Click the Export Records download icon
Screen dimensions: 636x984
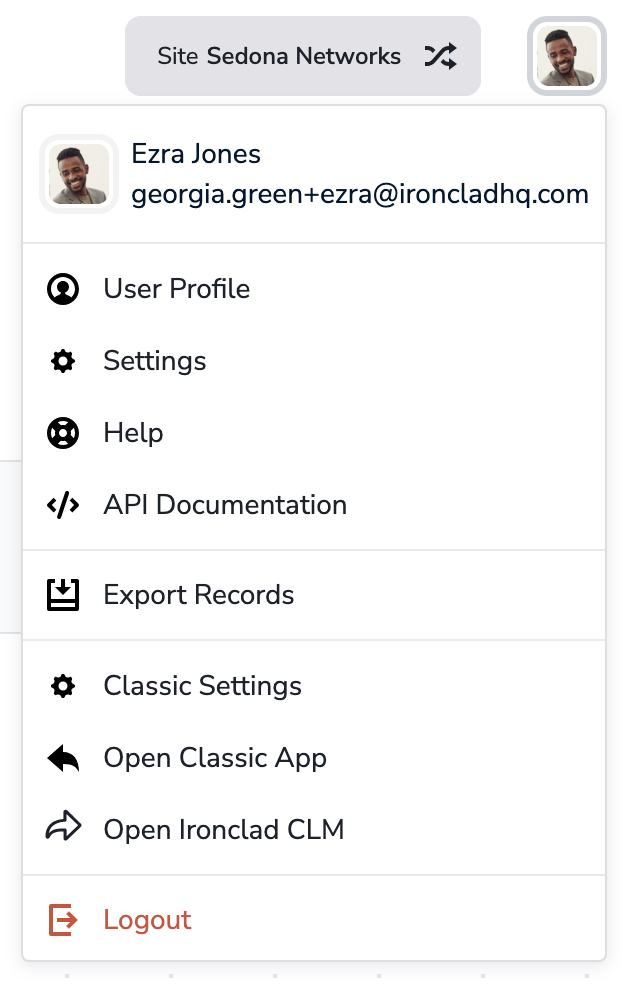63,595
